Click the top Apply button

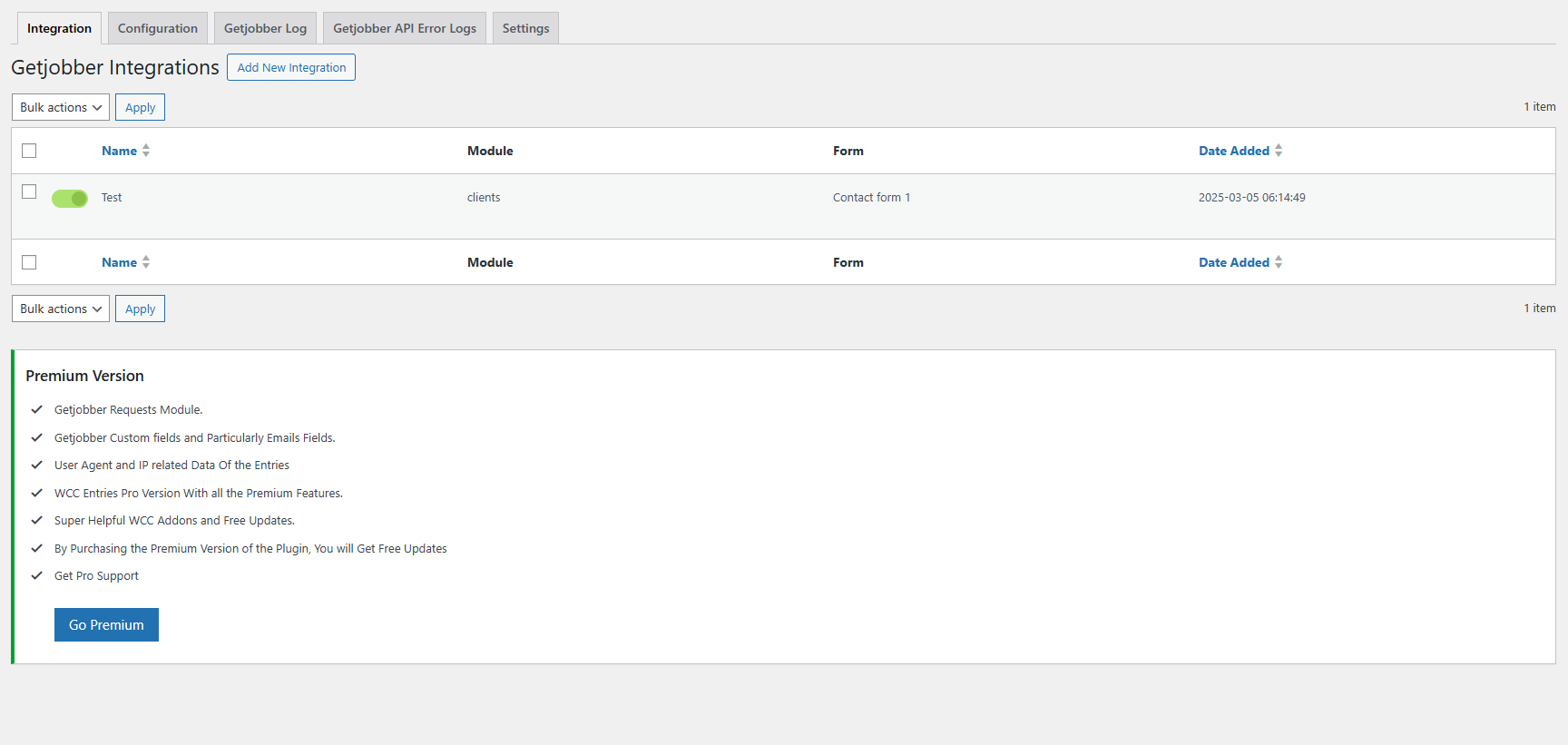(x=140, y=107)
